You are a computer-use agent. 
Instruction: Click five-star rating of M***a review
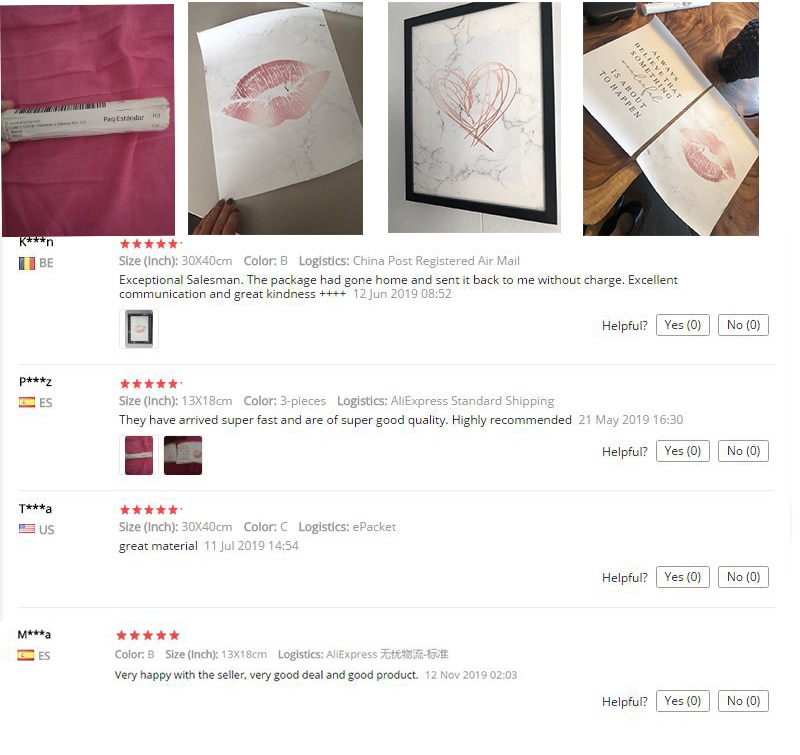pyautogui.click(x=148, y=635)
